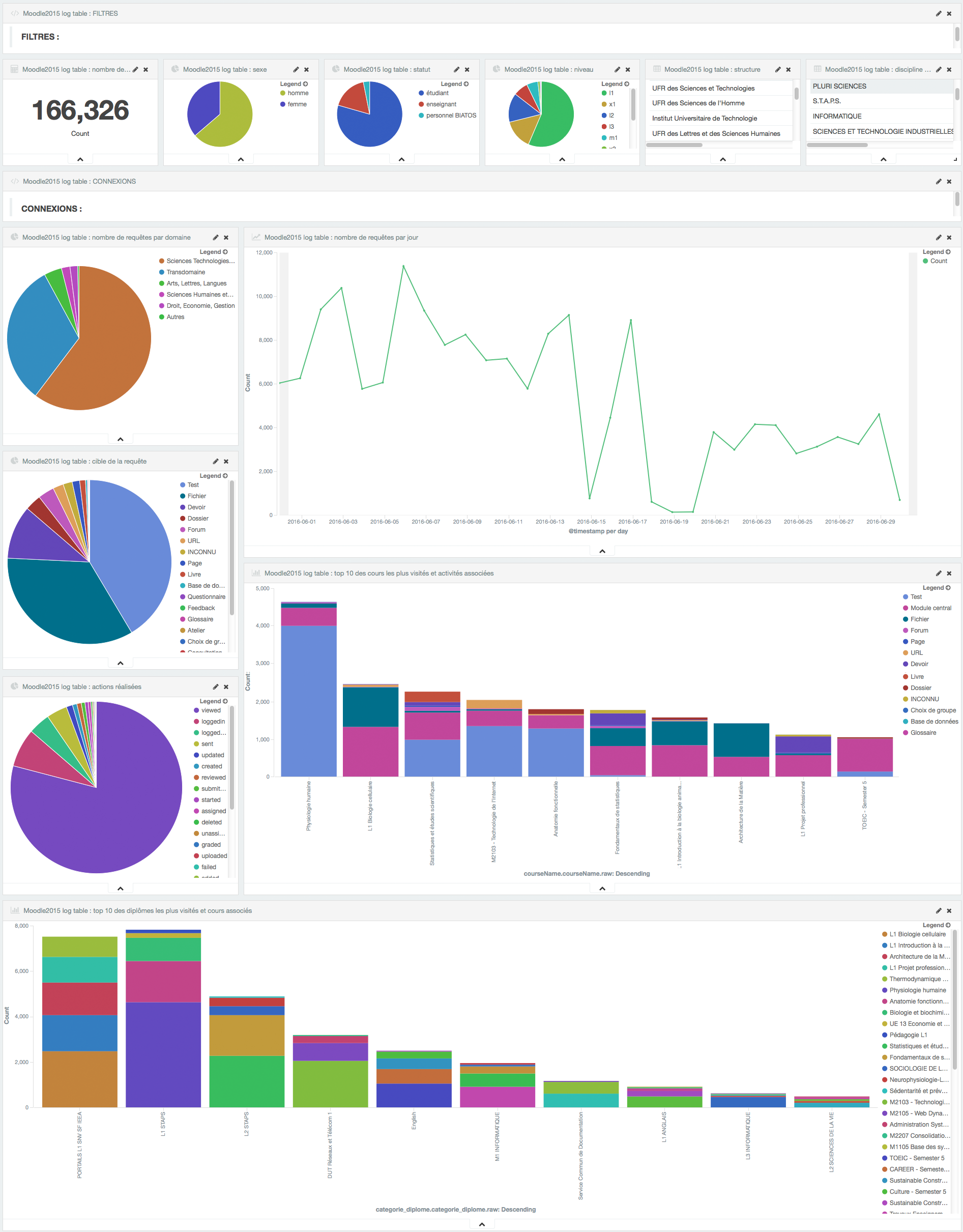Select UFR des Sciences et Technologies row

click(x=703, y=89)
